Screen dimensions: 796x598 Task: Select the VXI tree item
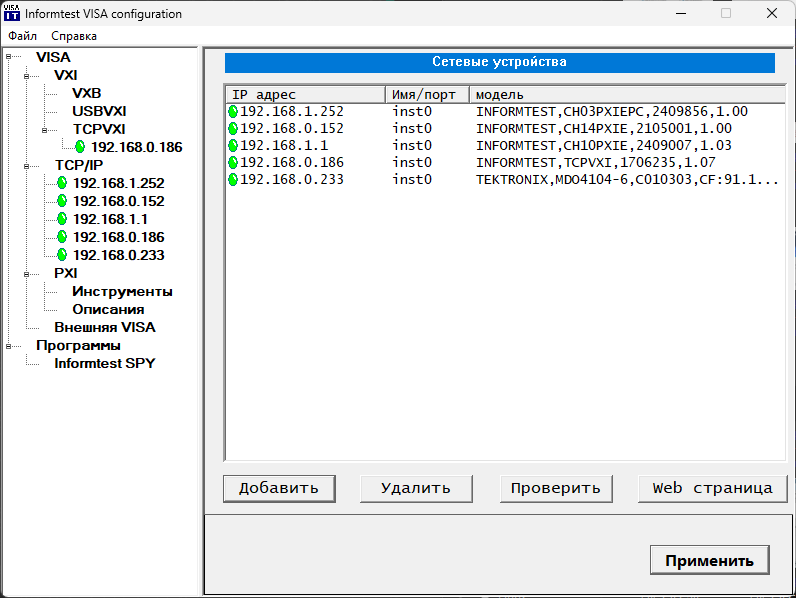point(65,75)
